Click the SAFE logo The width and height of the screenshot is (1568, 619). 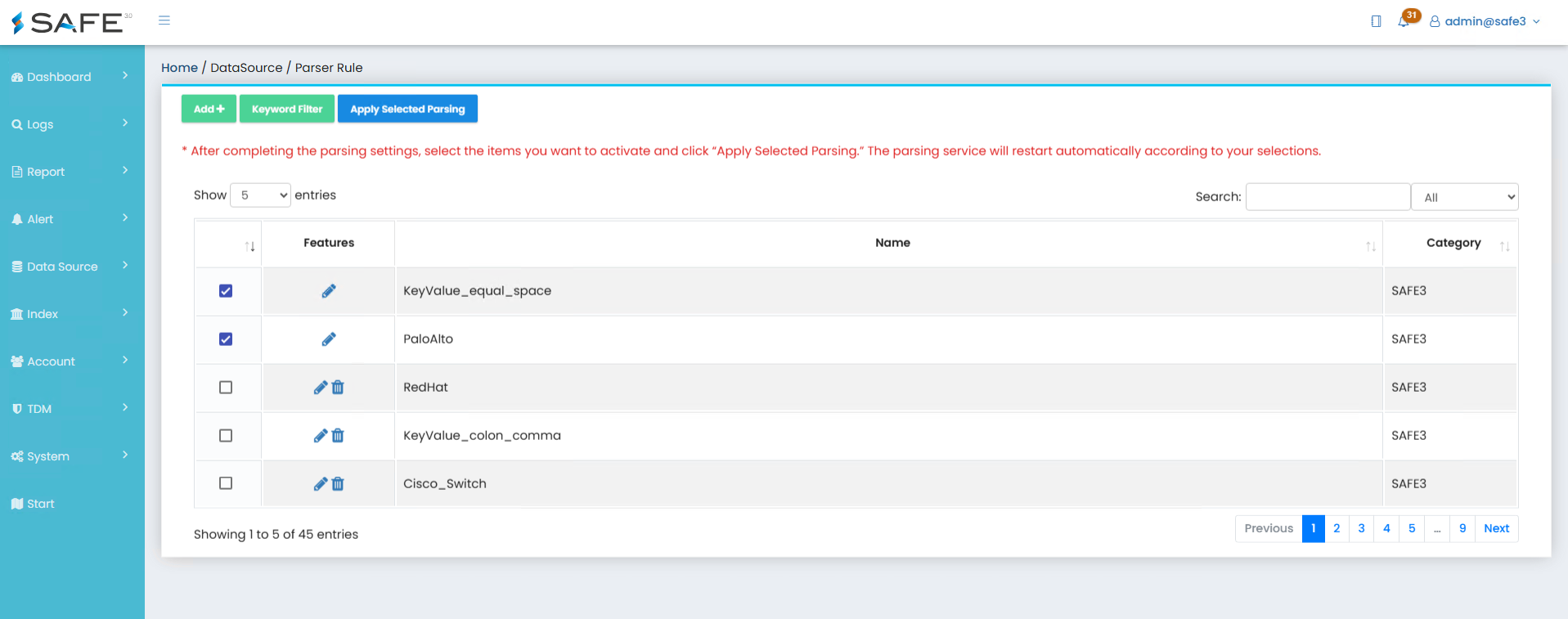(x=71, y=22)
